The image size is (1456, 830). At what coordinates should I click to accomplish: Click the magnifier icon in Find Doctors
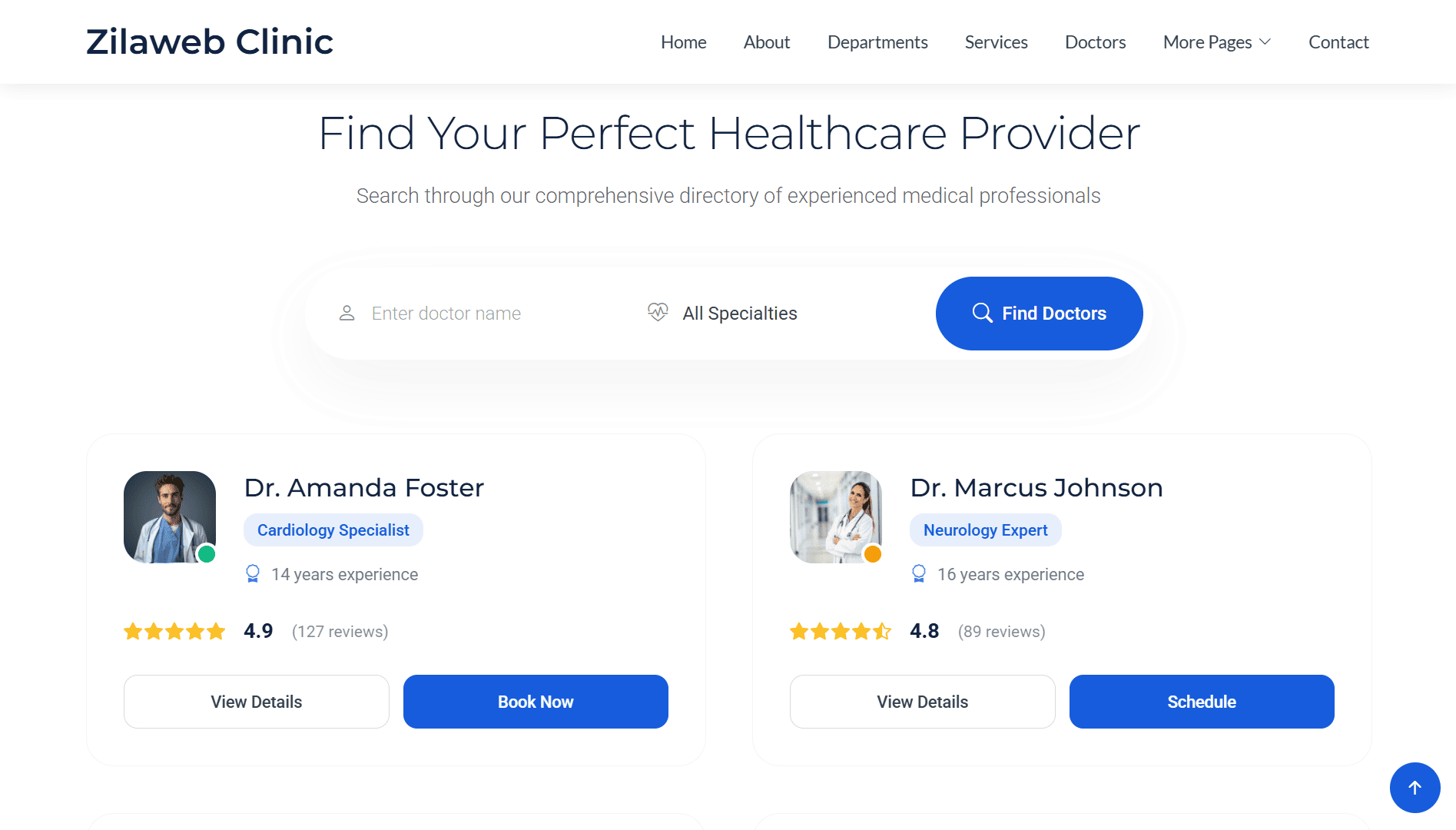click(x=982, y=313)
